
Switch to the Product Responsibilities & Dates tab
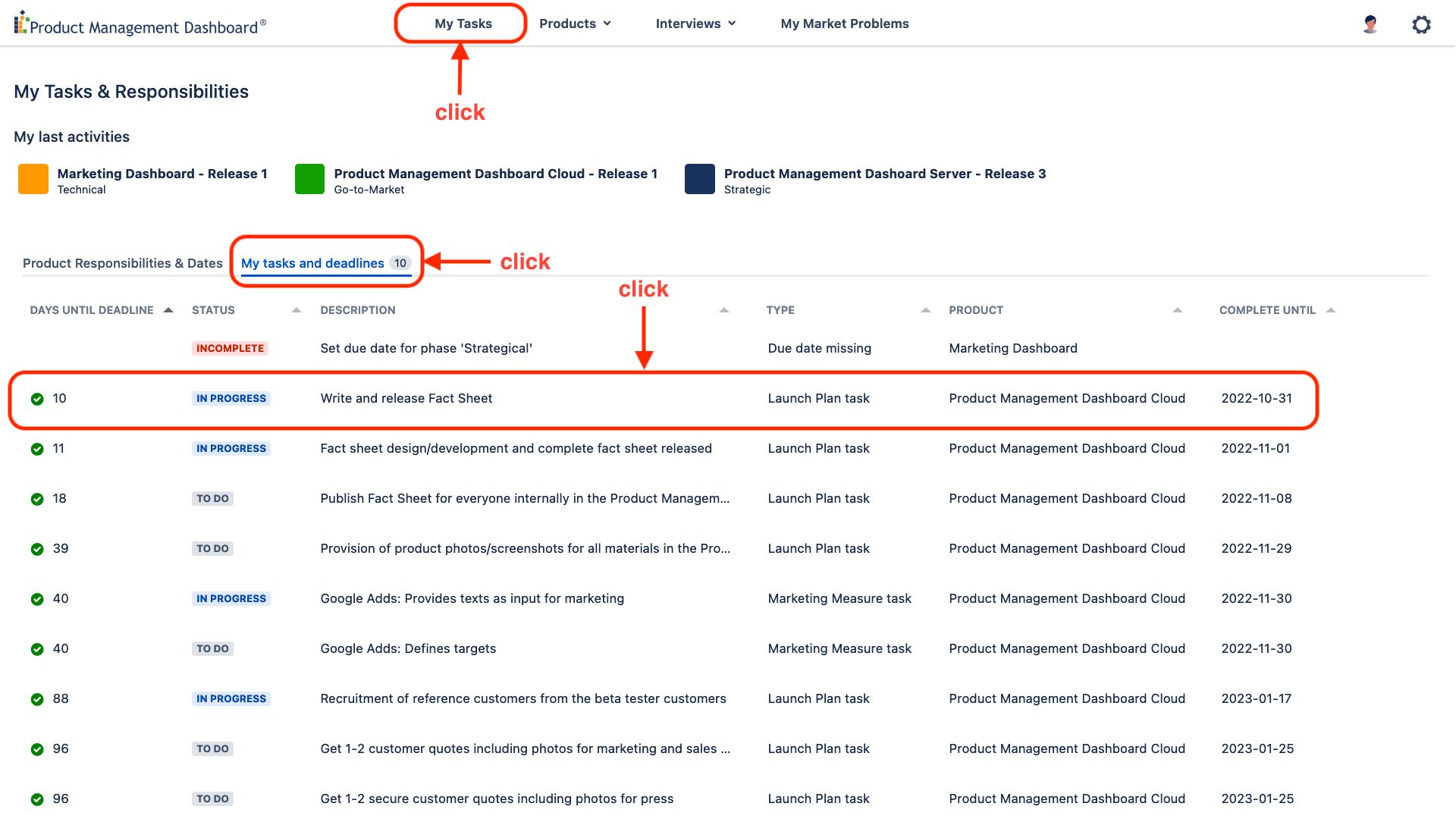(123, 263)
